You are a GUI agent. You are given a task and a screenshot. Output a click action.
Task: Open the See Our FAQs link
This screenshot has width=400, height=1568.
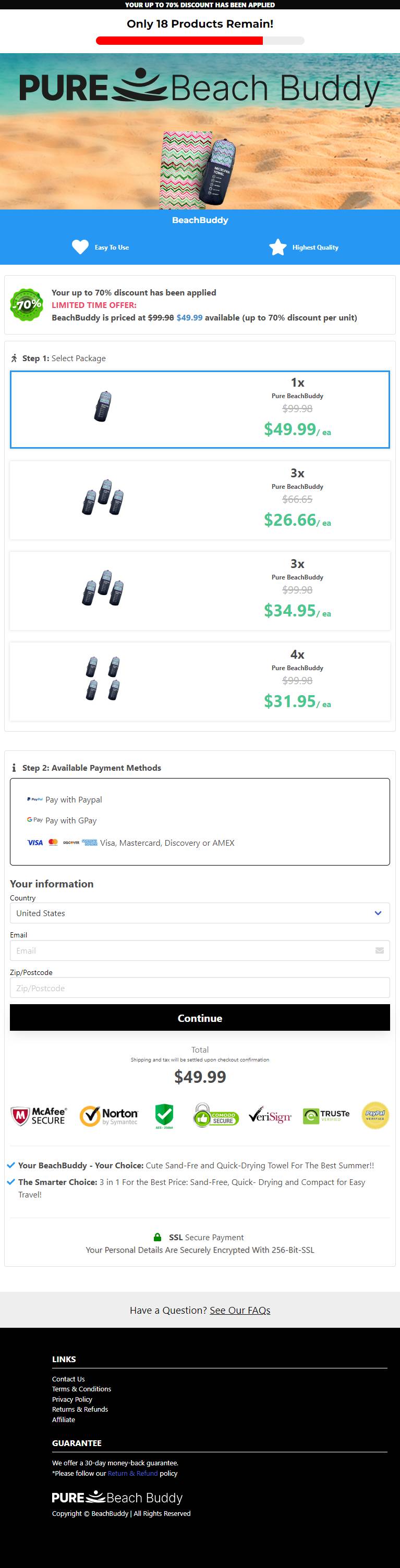click(x=240, y=1310)
